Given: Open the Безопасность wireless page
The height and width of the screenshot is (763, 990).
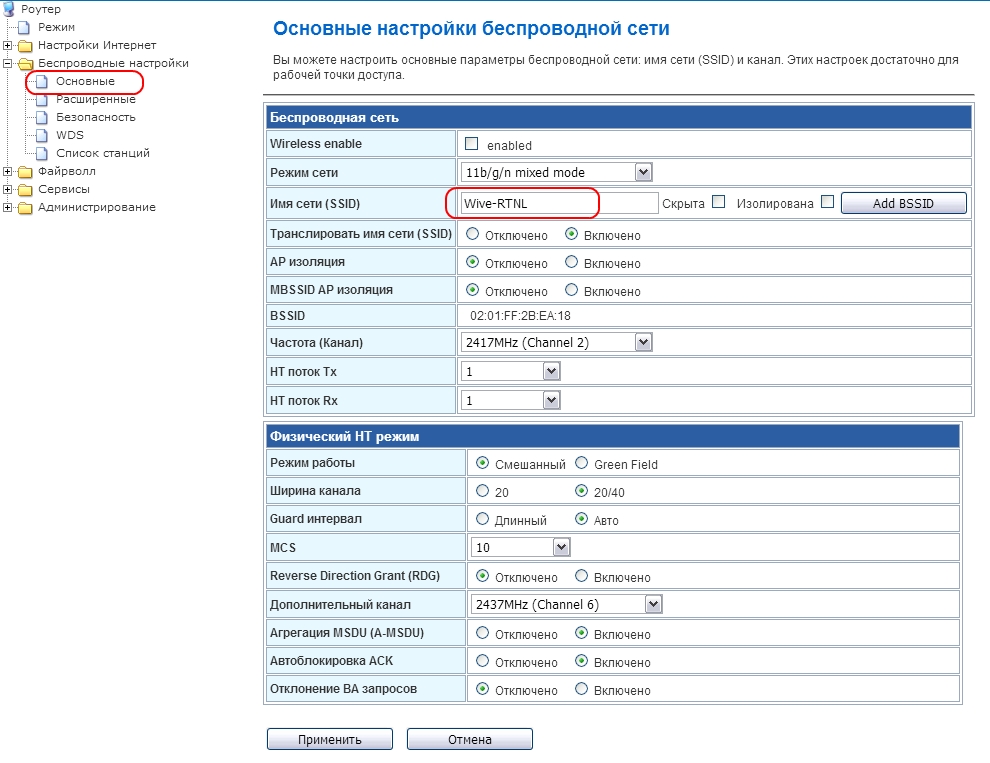Looking at the screenshot, I should coord(96,117).
